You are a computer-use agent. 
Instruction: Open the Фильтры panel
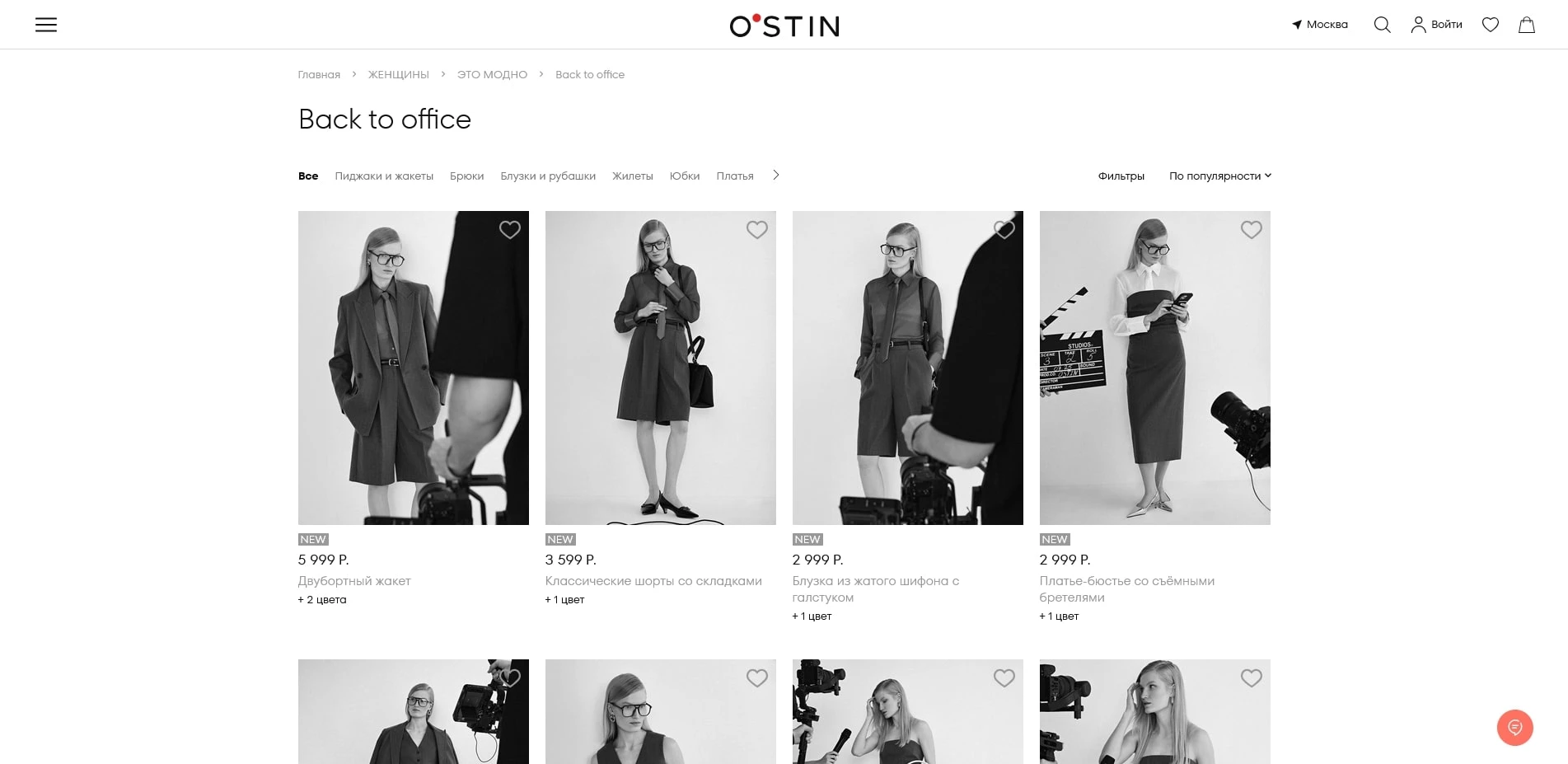1121,176
